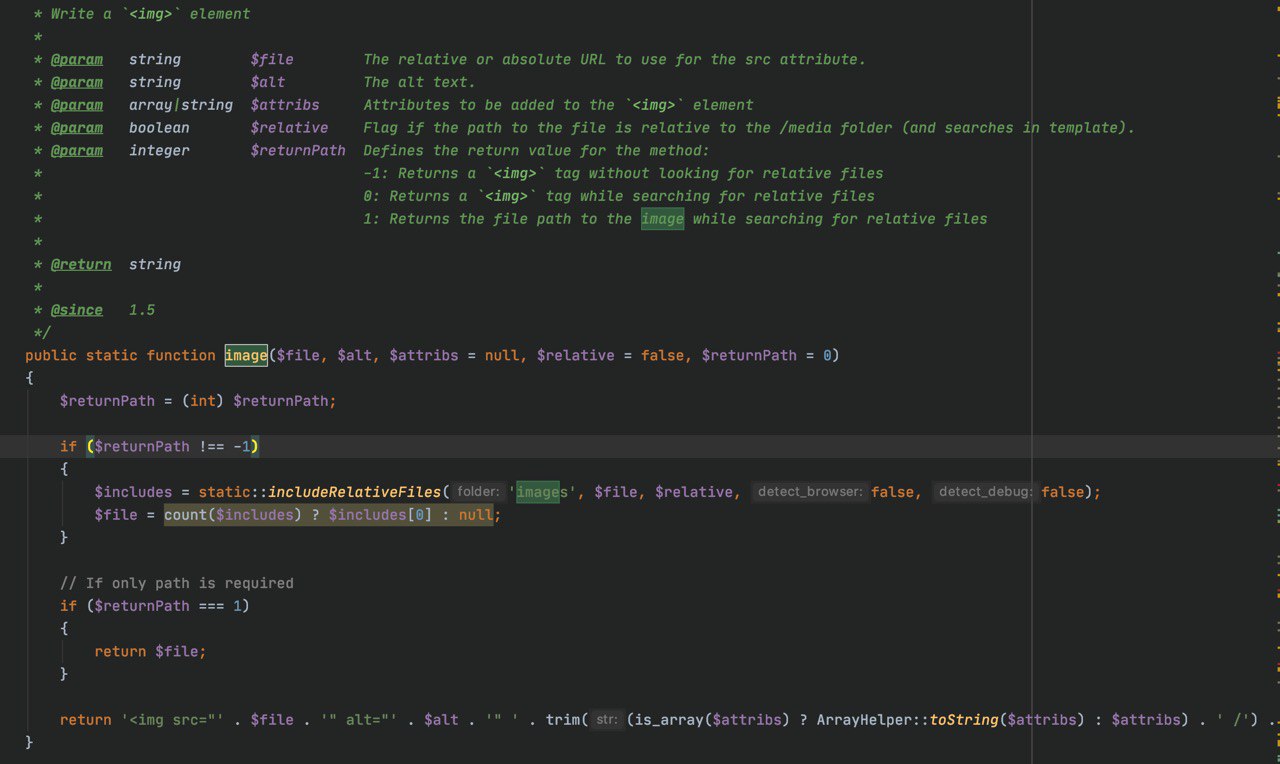Click the highlighted image function name in the declaration
Image resolution: width=1280 pixels, height=764 pixels.
coord(246,355)
